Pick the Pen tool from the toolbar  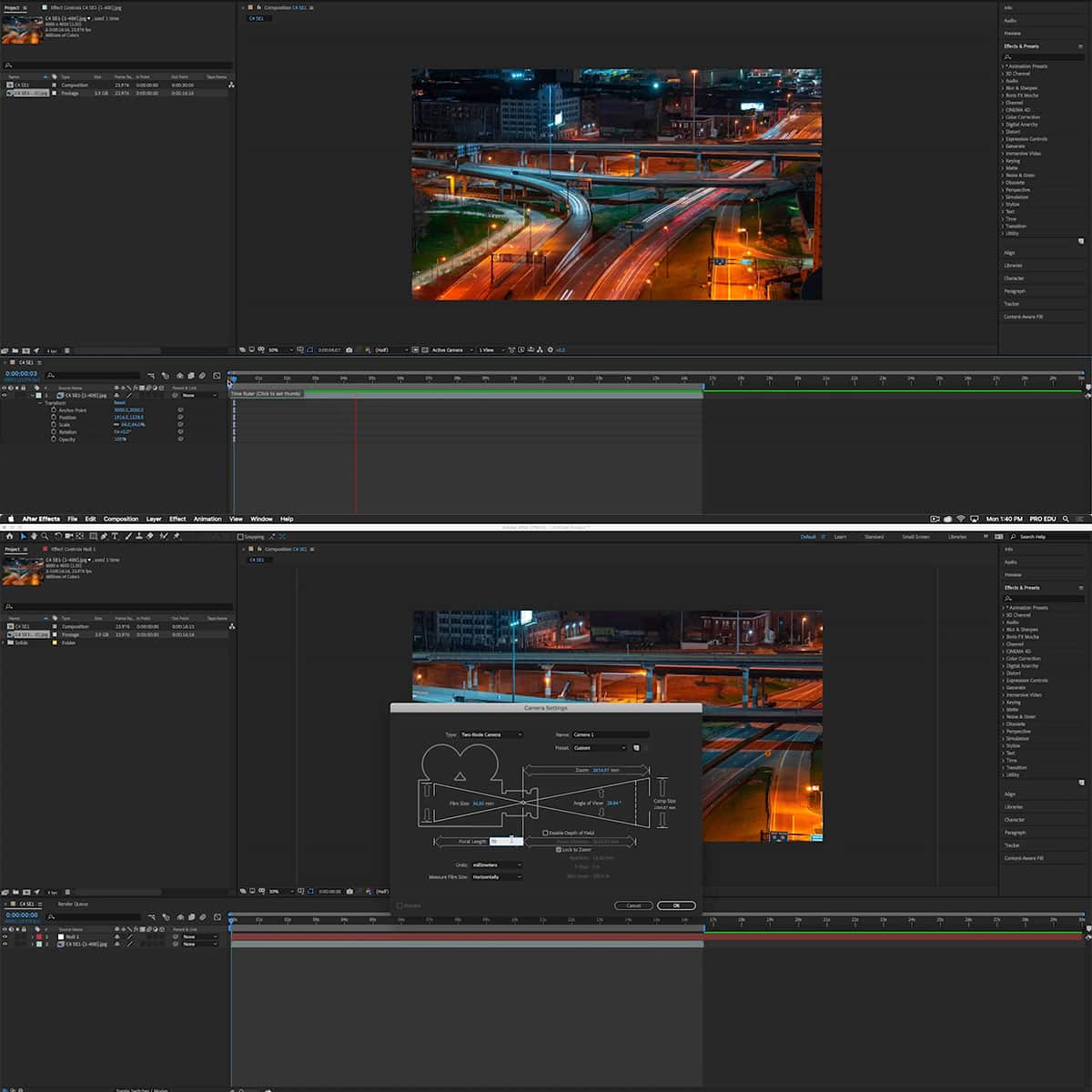105,536
